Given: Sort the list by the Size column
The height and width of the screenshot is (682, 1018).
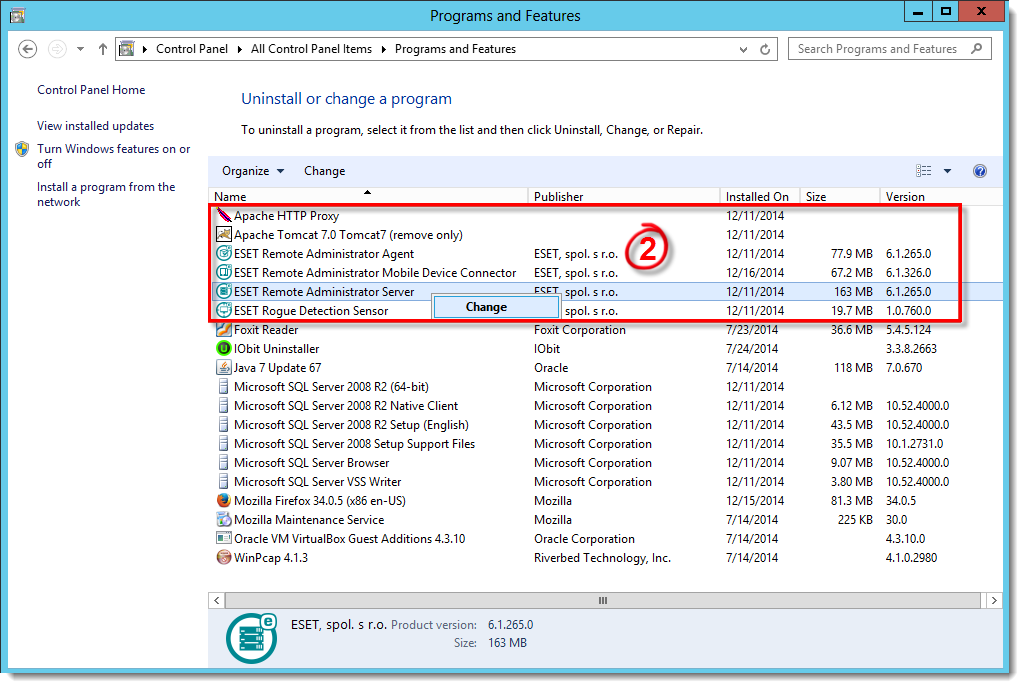Looking at the screenshot, I should coord(839,196).
